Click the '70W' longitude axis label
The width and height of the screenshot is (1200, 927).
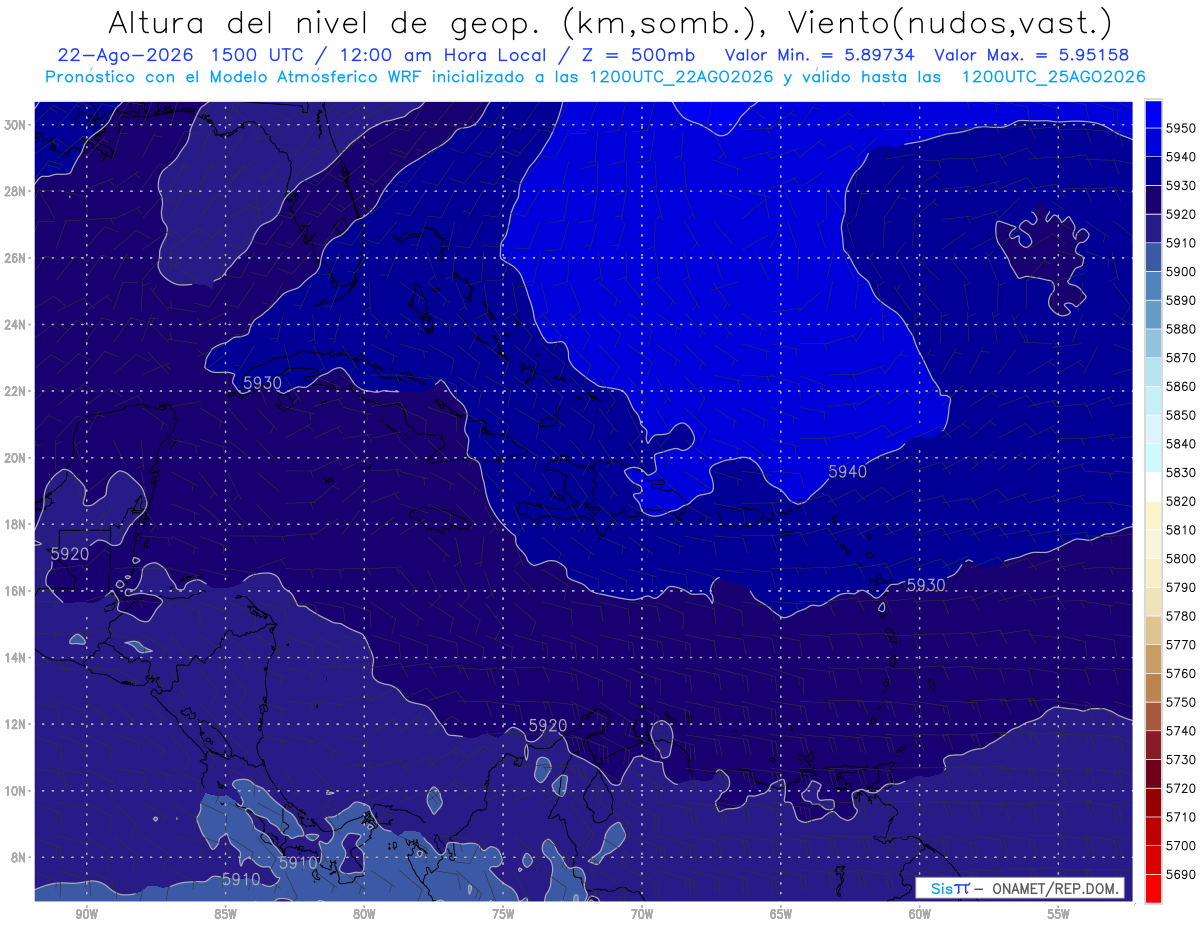pos(642,914)
